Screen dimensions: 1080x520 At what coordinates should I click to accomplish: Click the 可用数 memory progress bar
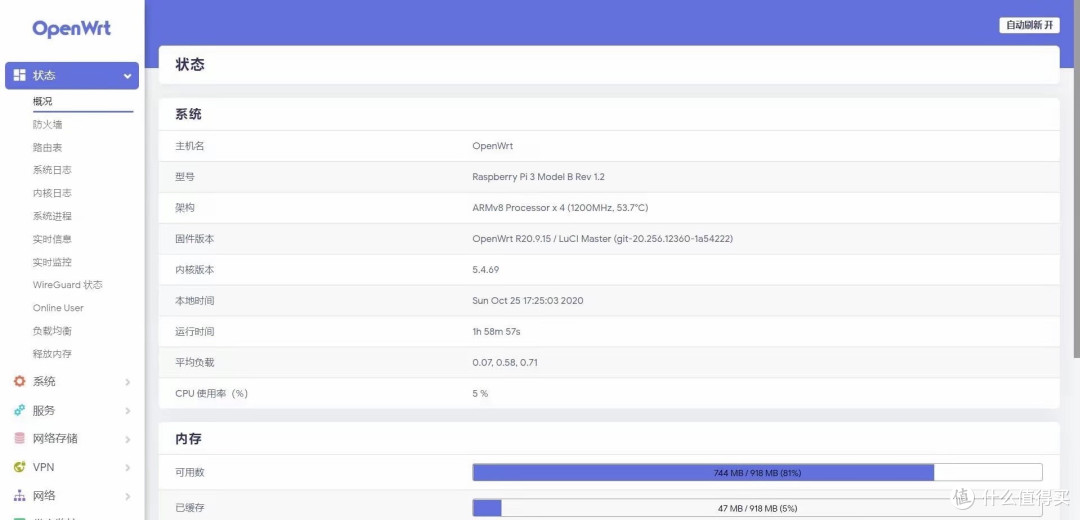pyautogui.click(x=757, y=472)
